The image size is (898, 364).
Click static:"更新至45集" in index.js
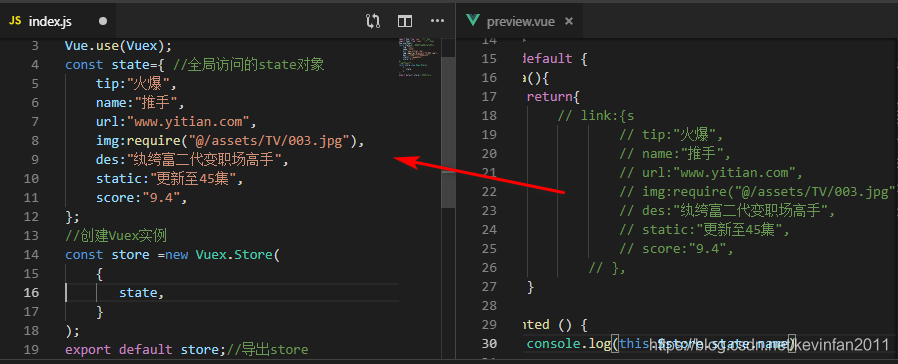pos(170,179)
